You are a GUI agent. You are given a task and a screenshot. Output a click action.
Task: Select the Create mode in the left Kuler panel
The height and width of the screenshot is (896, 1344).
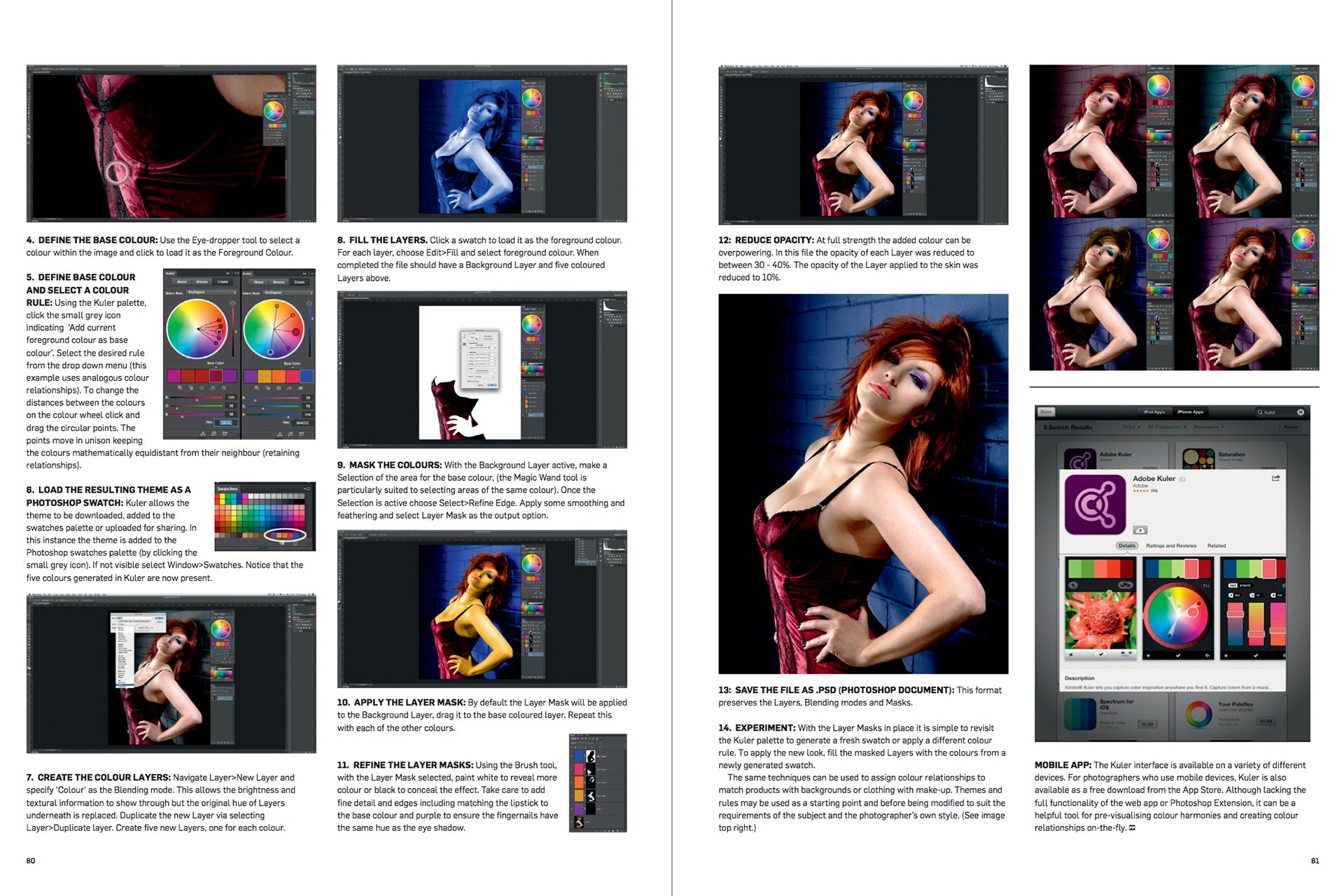coord(223,281)
